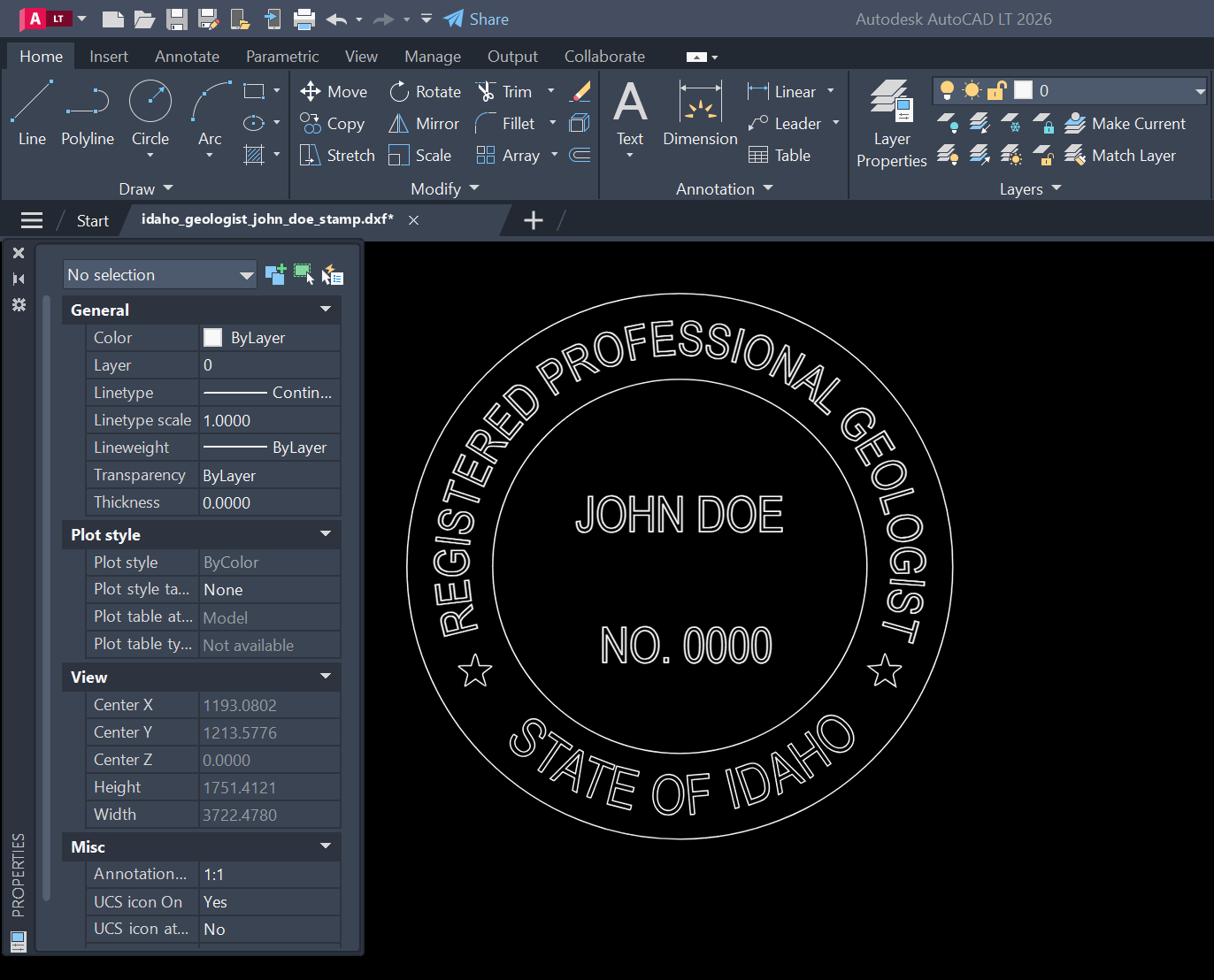Switch to the Start file tab

coord(92,220)
